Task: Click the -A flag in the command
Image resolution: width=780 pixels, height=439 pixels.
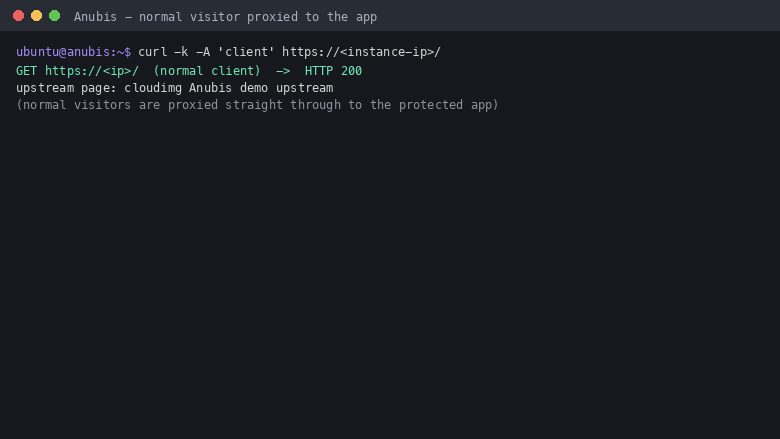Action: tap(203, 52)
